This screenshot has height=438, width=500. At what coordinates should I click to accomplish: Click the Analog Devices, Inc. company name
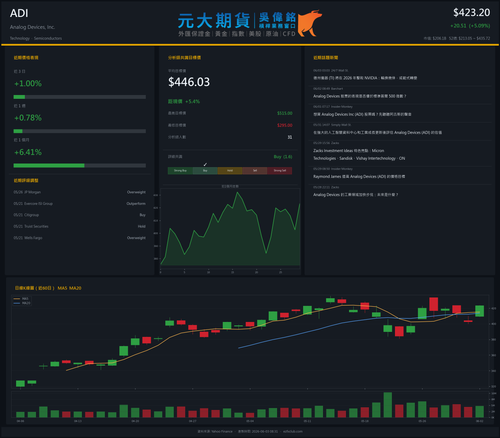[x=32, y=27]
